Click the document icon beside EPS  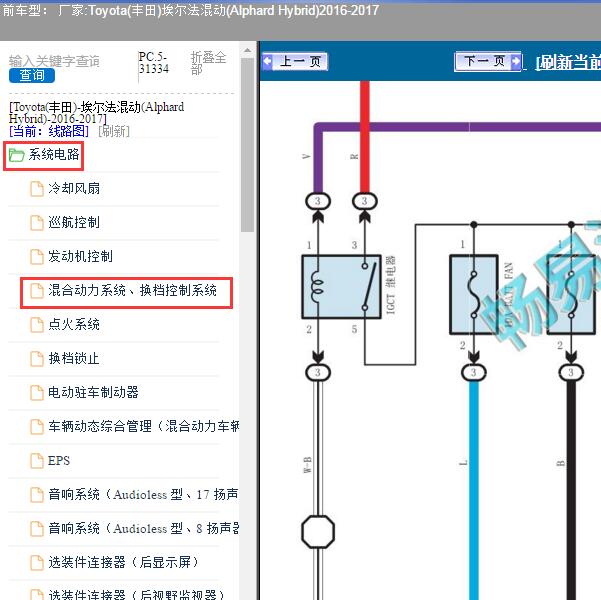click(37, 460)
